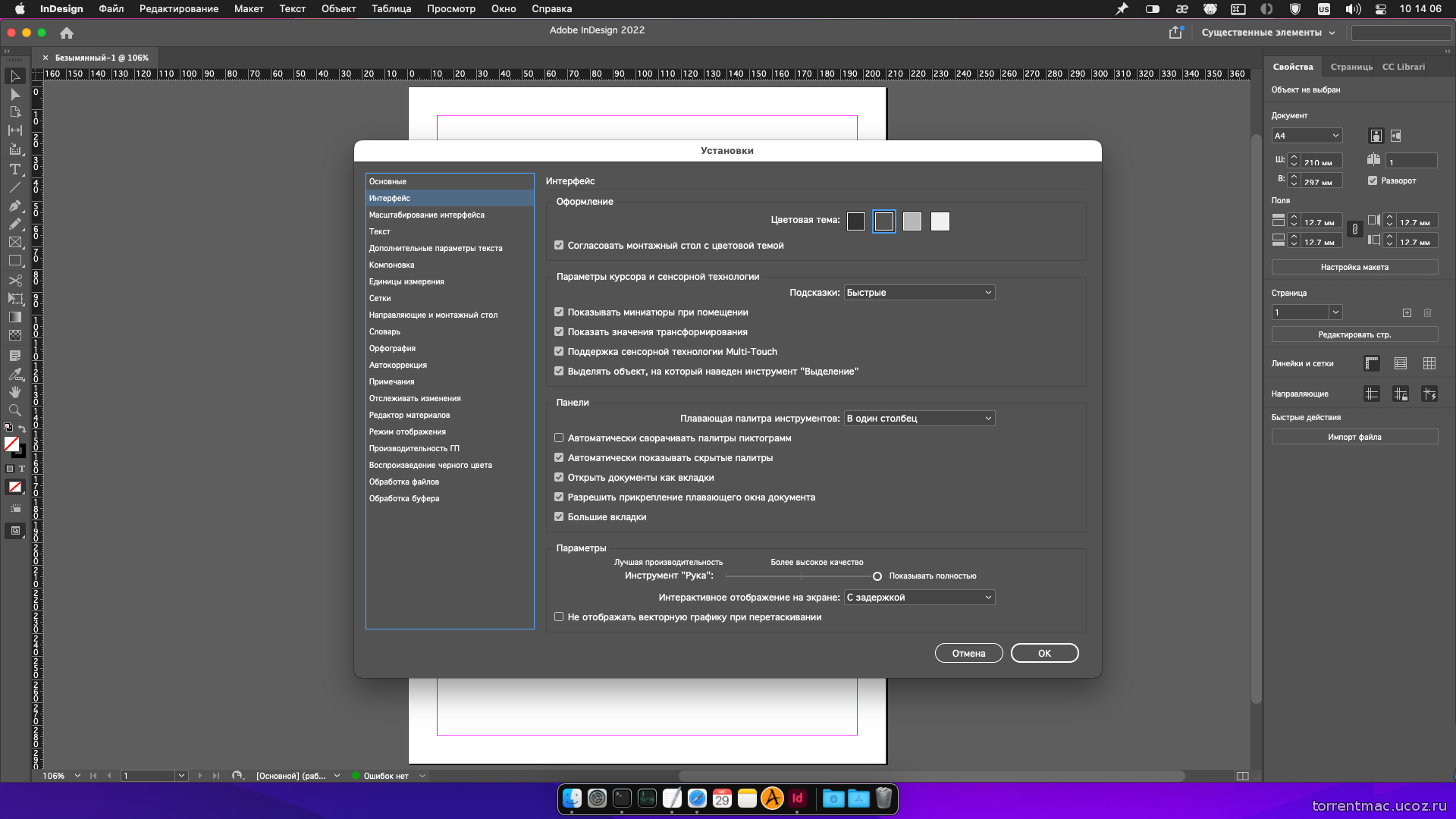Open workspace 'Существенные элементы' dropdown
The height and width of the screenshot is (819, 1456).
coord(1268,33)
